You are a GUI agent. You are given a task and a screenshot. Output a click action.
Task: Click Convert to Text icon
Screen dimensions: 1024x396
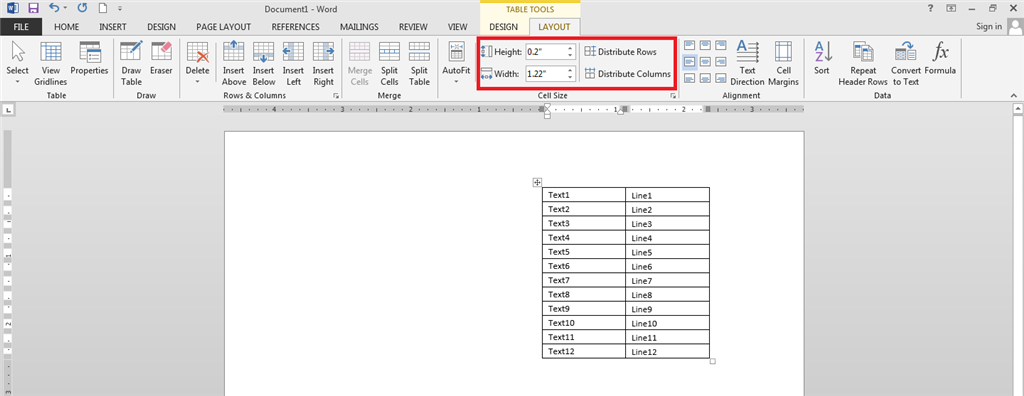point(906,63)
